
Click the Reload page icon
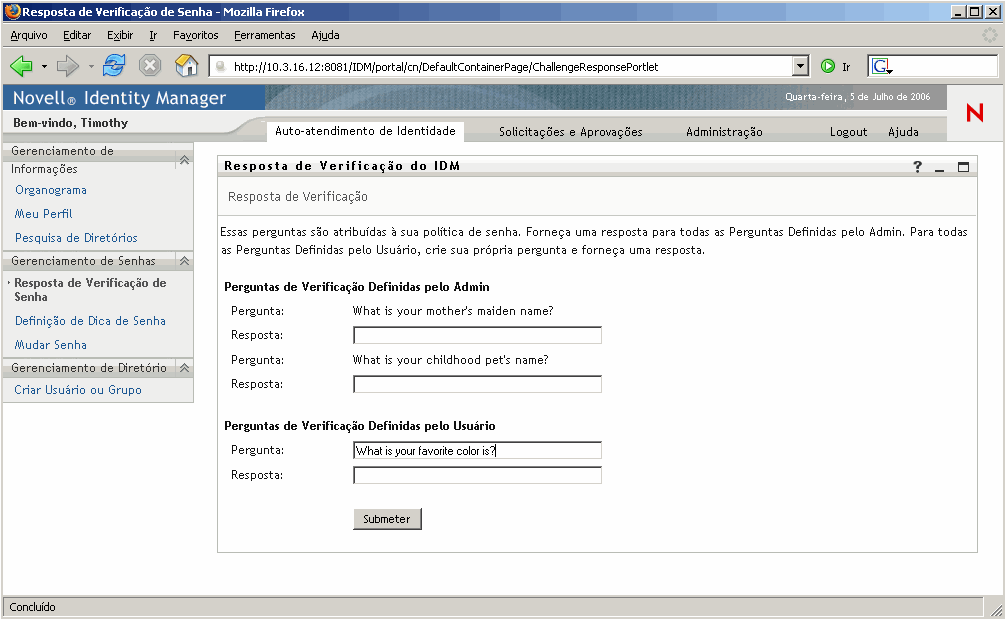pyautogui.click(x=114, y=66)
